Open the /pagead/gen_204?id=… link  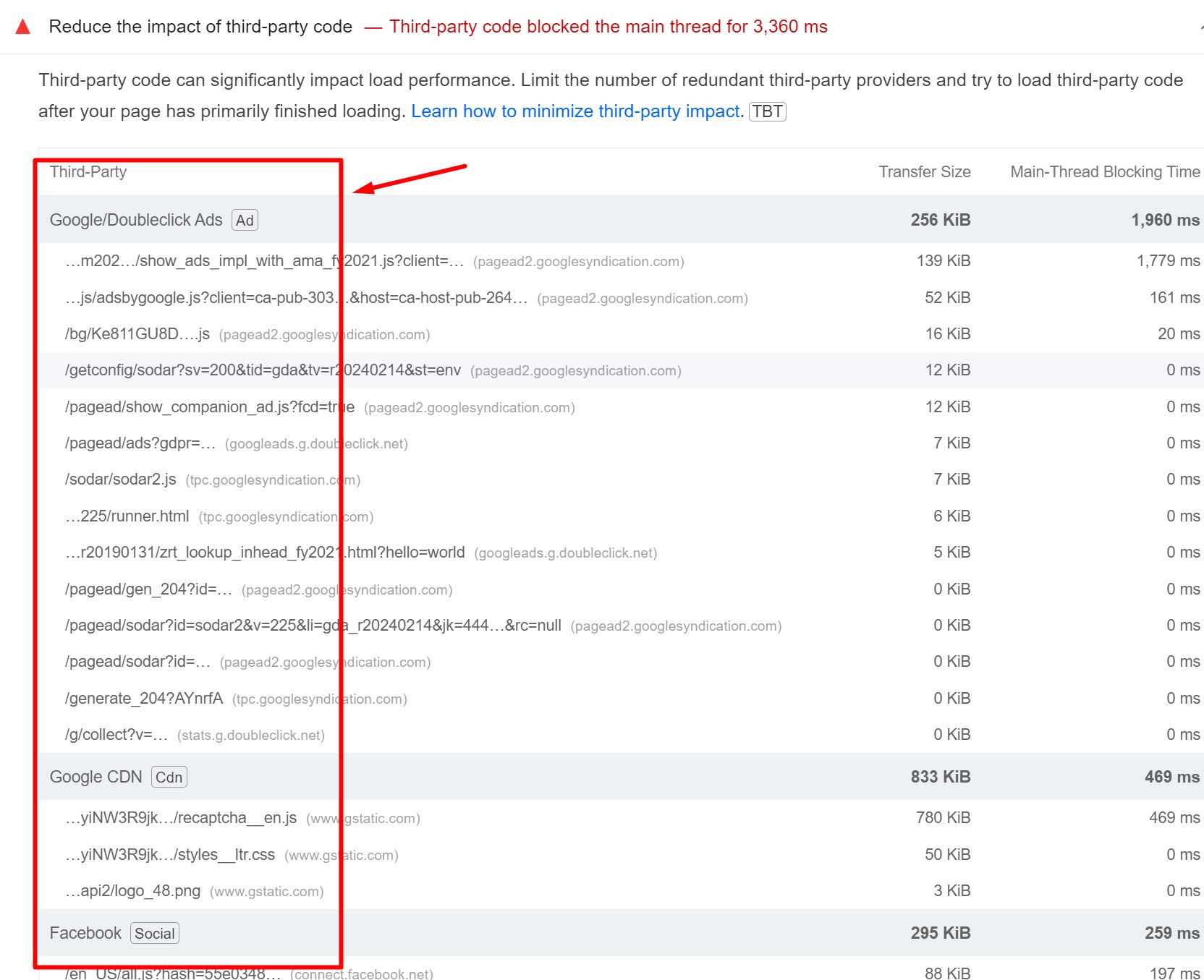pos(148,589)
